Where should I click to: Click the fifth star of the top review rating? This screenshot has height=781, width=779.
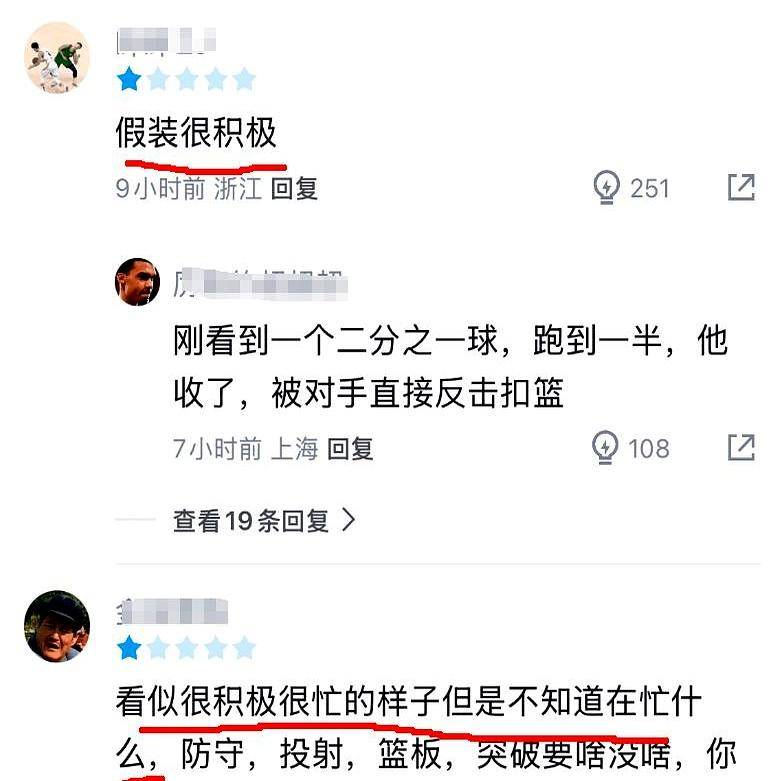tap(244, 80)
